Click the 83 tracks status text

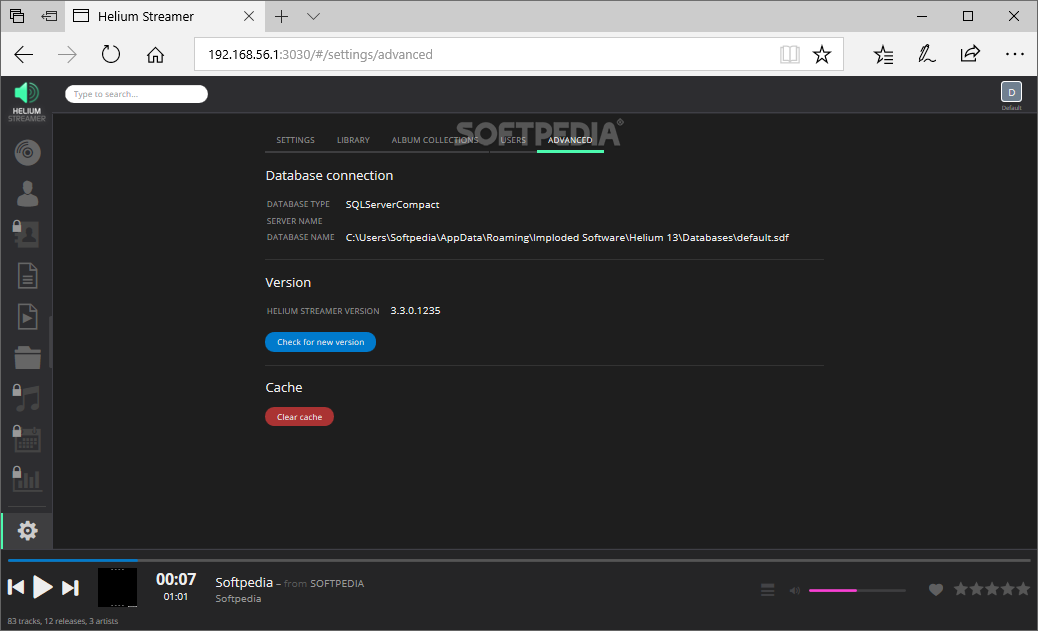coord(63,621)
